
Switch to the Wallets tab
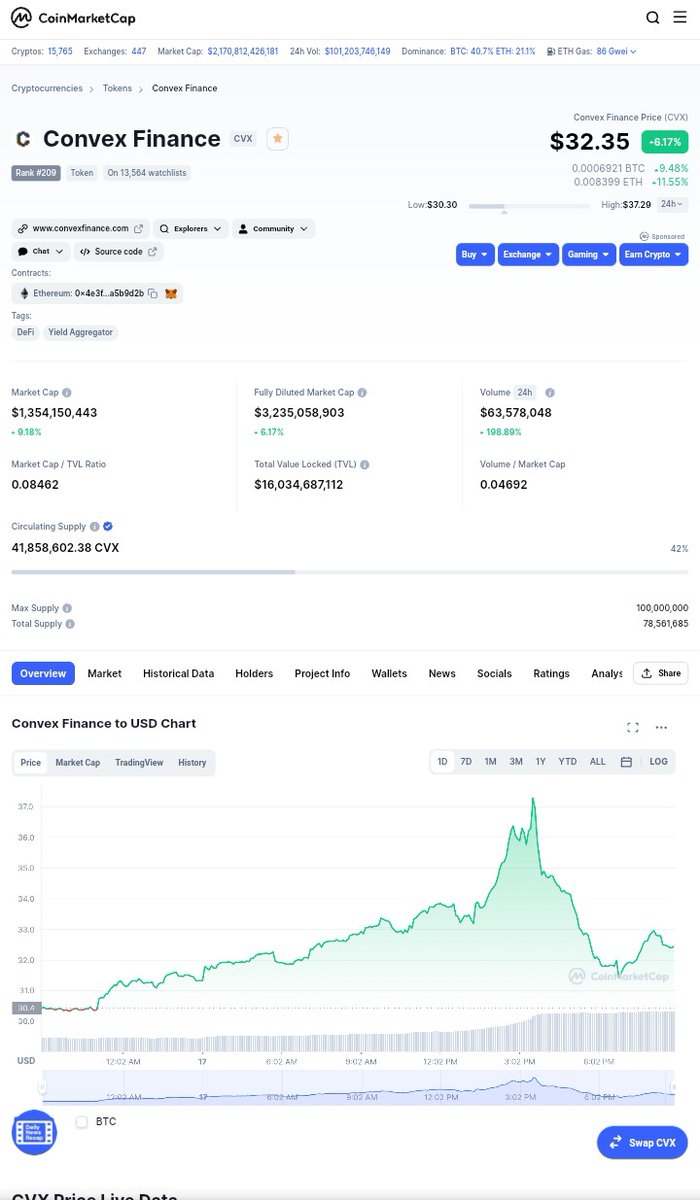[389, 673]
